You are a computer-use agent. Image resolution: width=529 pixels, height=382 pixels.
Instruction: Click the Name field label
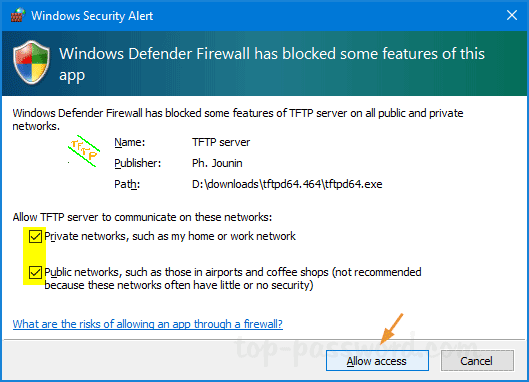pos(130,142)
